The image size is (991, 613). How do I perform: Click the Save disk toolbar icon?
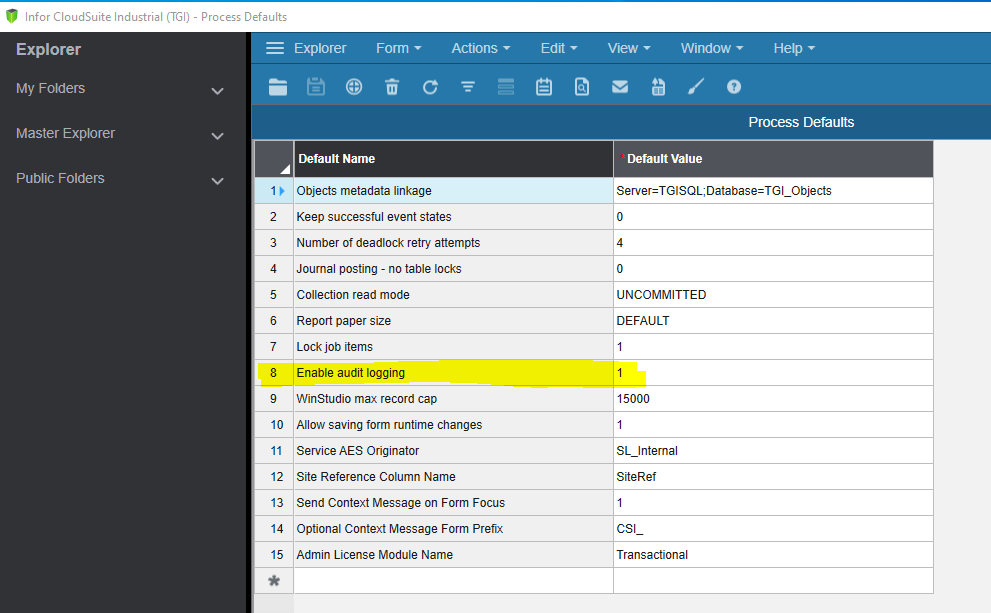(316, 87)
